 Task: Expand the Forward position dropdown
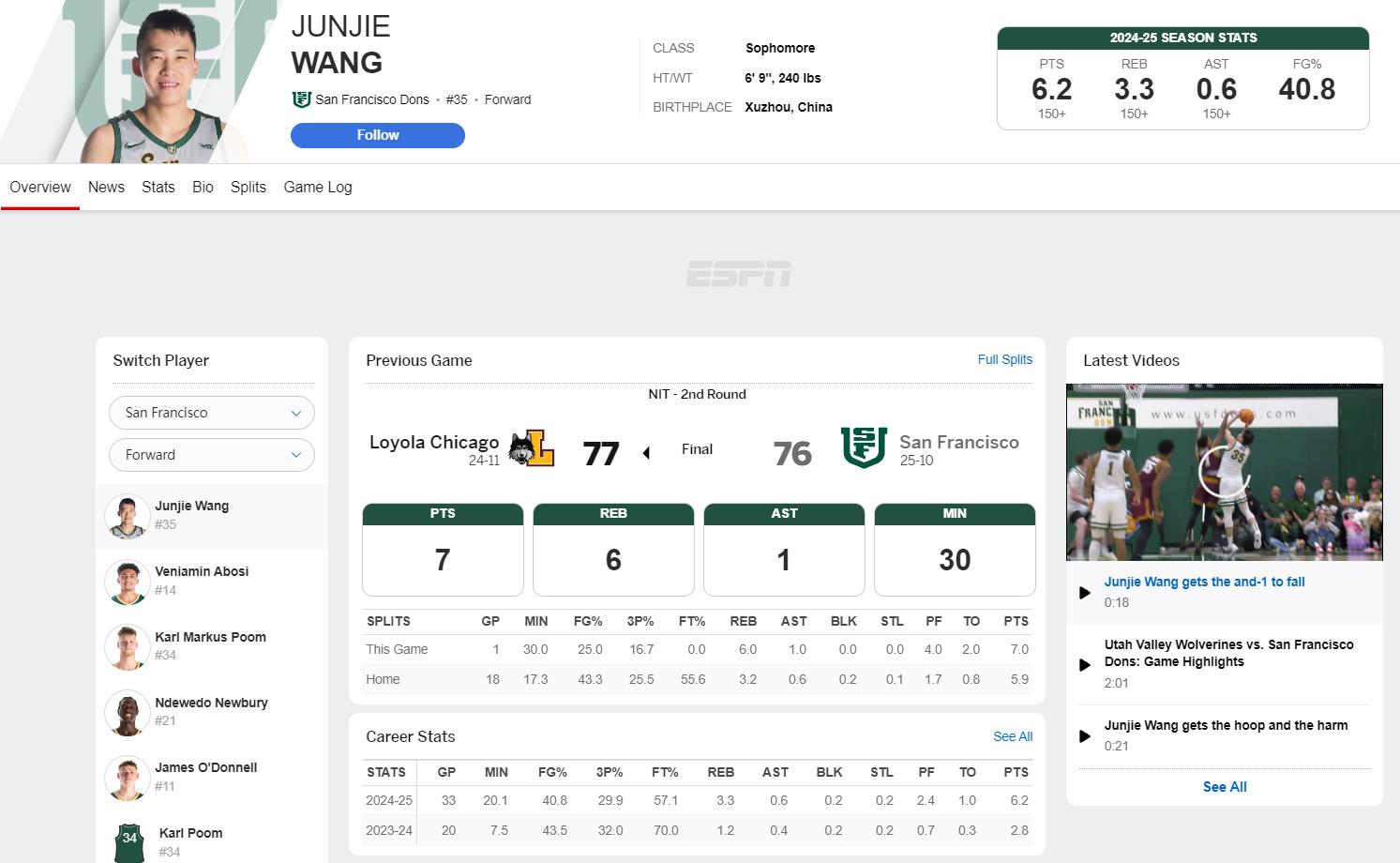[x=212, y=455]
